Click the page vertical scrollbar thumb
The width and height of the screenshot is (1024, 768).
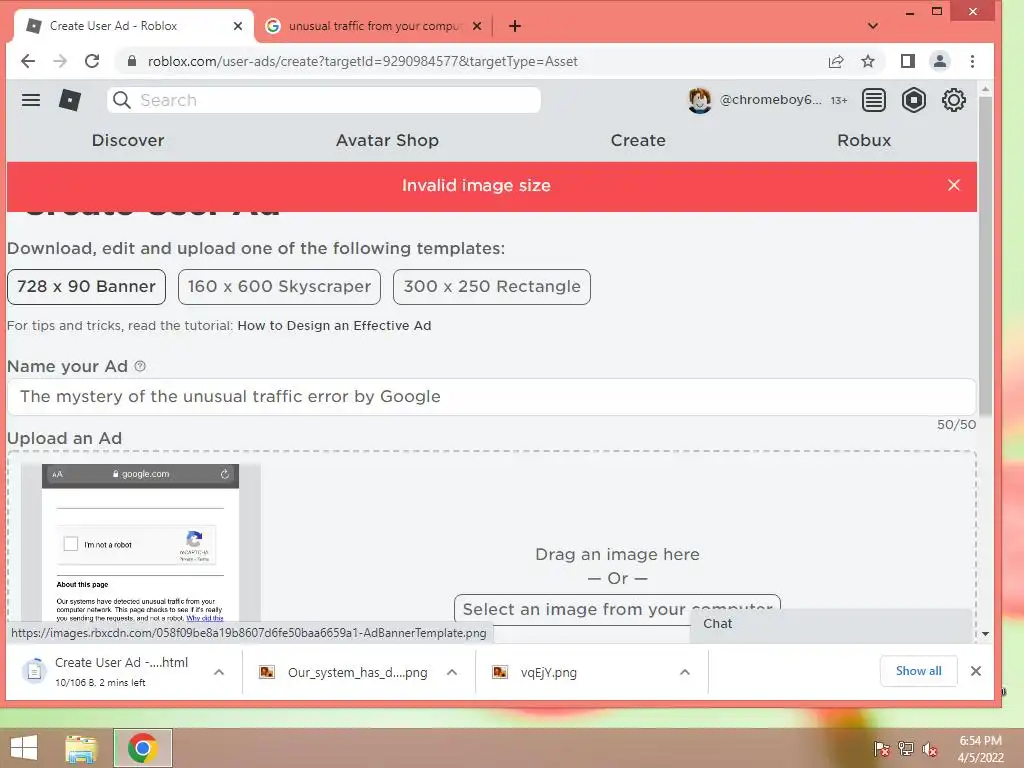pos(985,255)
